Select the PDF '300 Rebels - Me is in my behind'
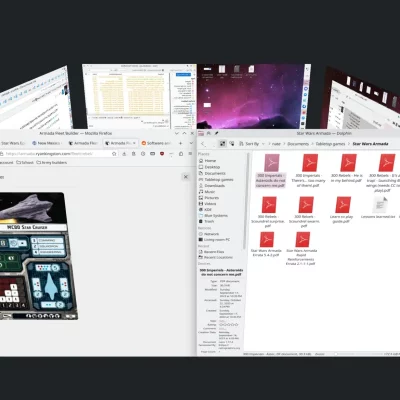This screenshot has width=400, height=400. 347,169
